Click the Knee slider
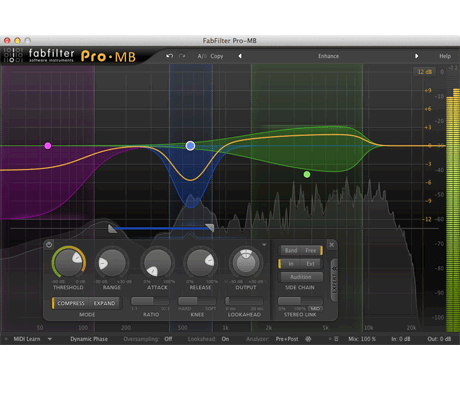Image resolution: width=460 pixels, height=416 pixels. pyautogui.click(x=197, y=301)
